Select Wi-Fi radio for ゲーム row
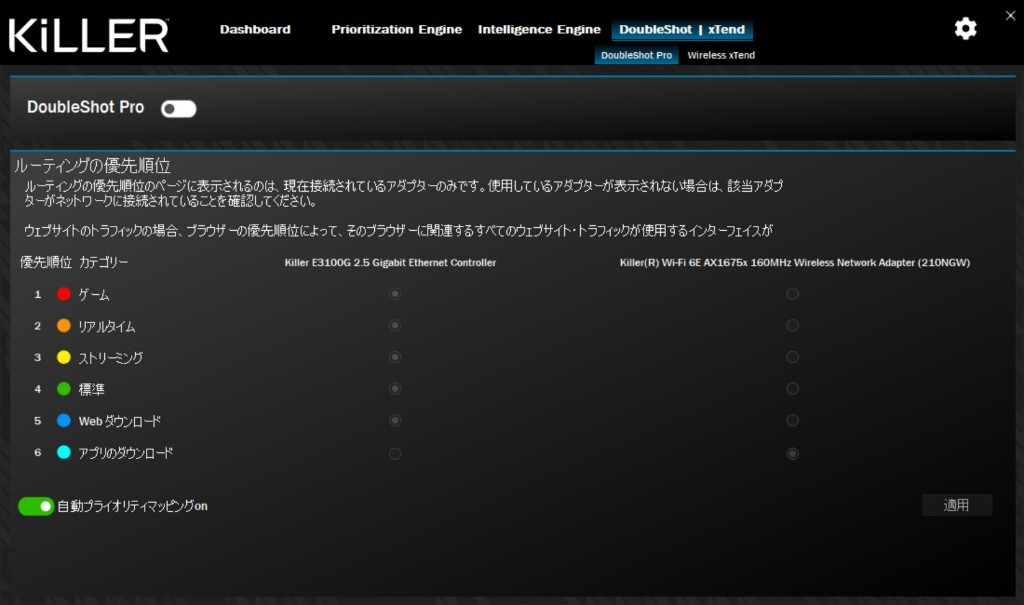This screenshot has width=1024, height=605. tap(792, 294)
